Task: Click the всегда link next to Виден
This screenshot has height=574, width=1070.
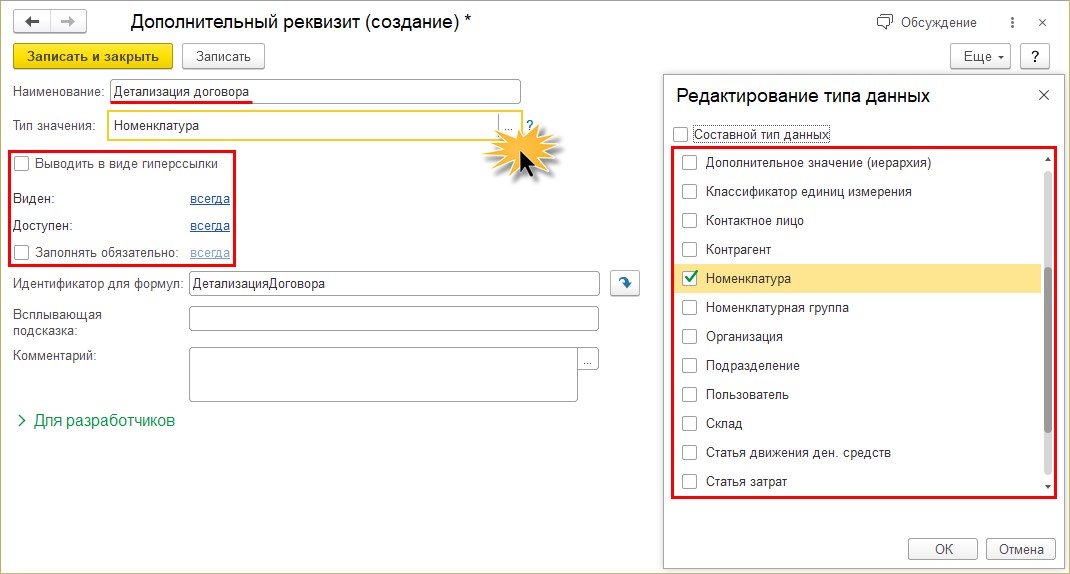Action: pos(210,198)
